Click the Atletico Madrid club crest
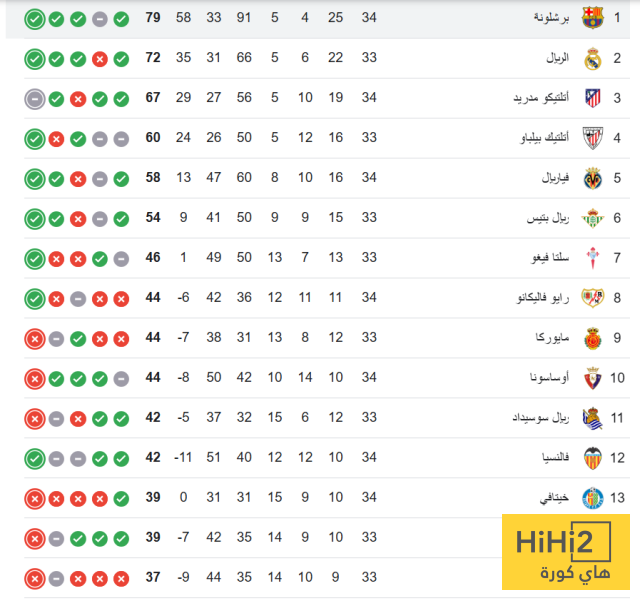 click(593, 98)
